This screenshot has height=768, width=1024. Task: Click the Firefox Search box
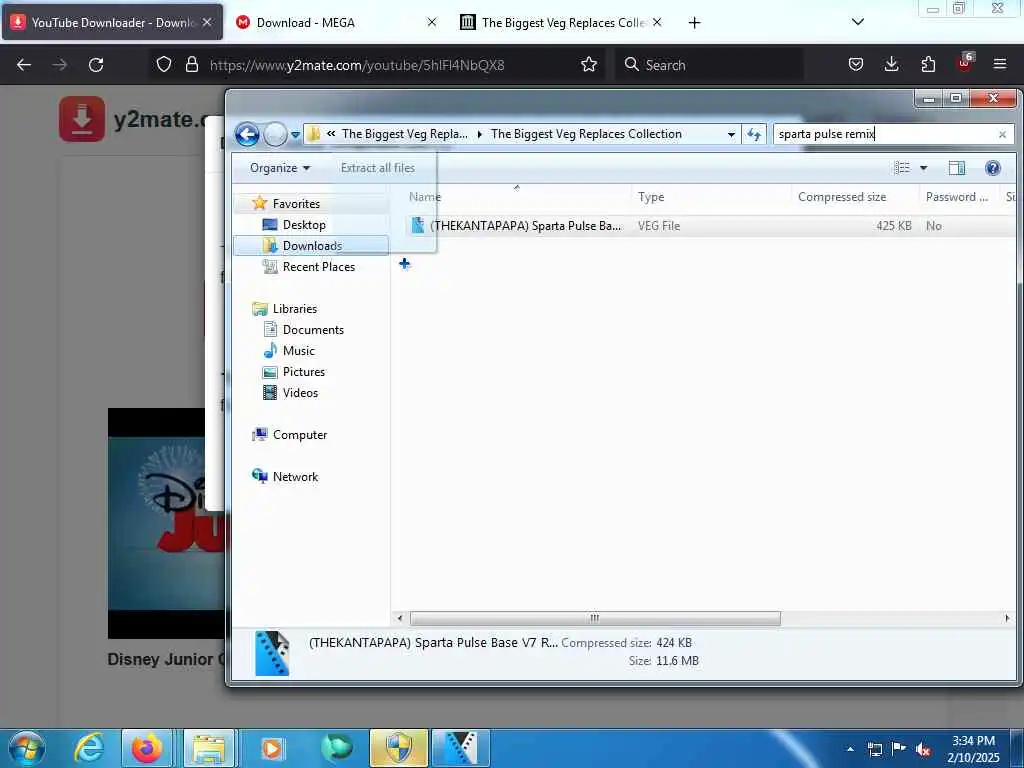click(709, 65)
